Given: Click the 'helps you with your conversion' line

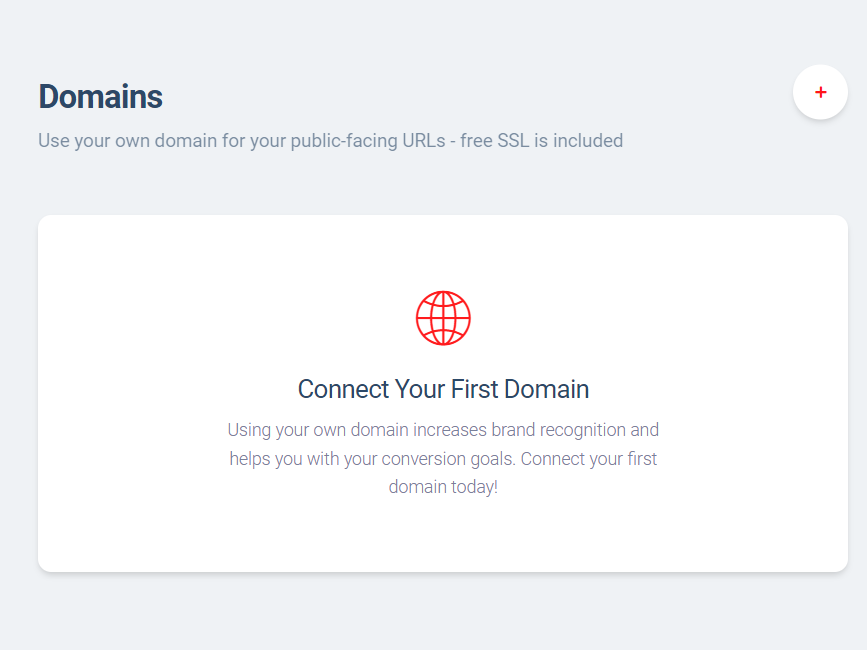Looking at the screenshot, I should point(443,459).
